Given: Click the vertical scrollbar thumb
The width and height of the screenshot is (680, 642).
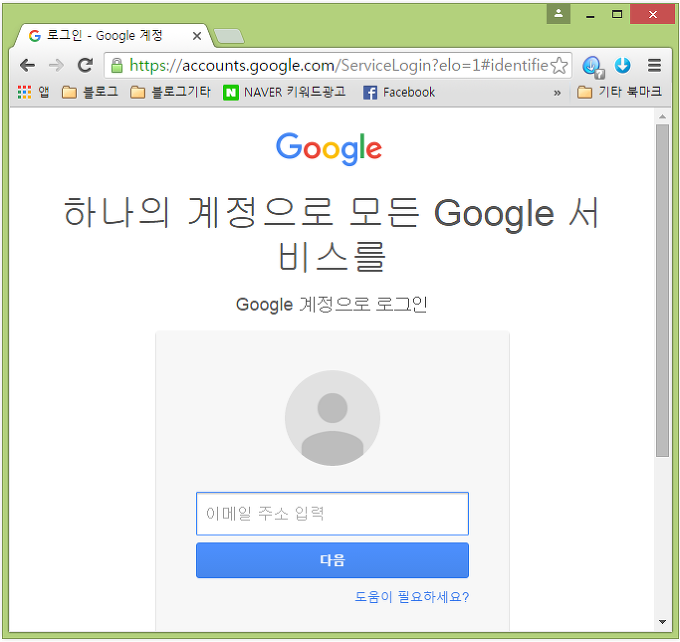Looking at the screenshot, I should point(662,290).
